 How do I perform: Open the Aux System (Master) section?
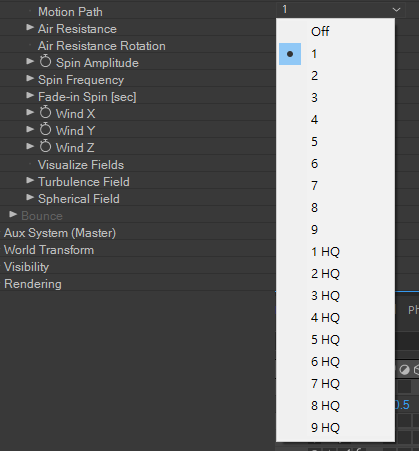coord(60,233)
